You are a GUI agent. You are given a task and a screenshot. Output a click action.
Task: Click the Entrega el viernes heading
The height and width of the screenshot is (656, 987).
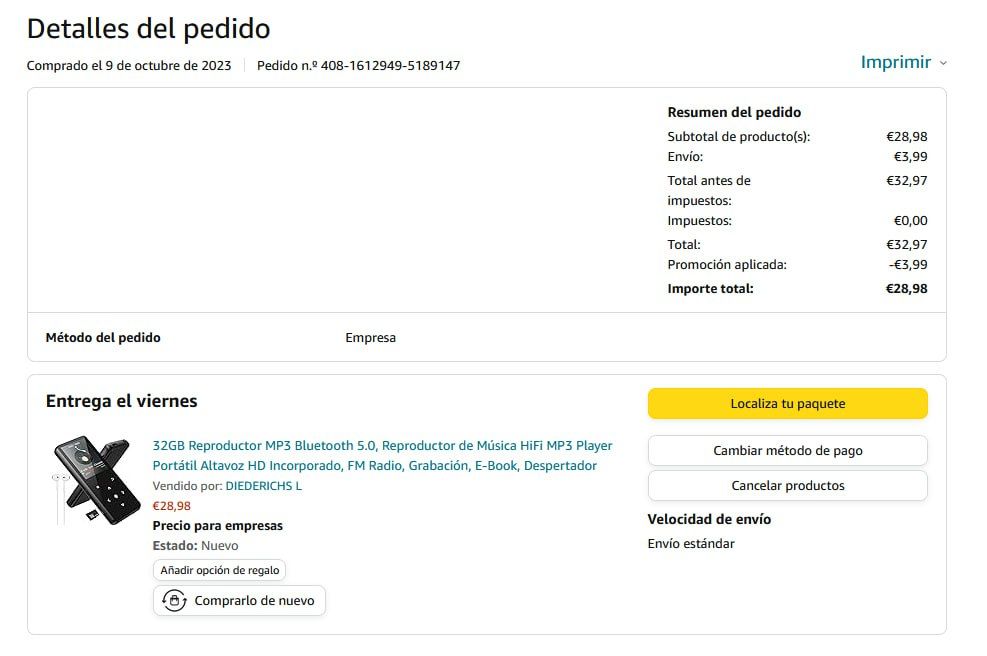pyautogui.click(x=121, y=401)
